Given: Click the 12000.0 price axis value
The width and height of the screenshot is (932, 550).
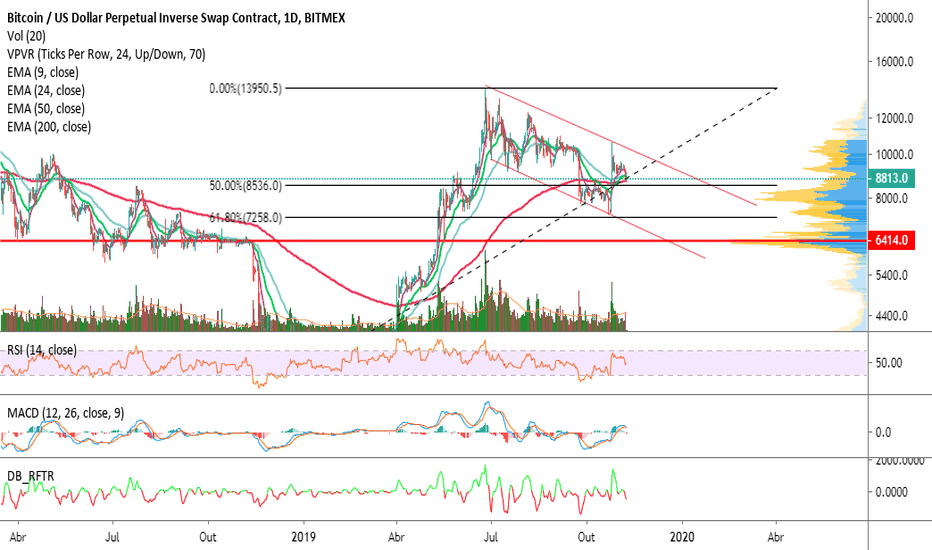Looking at the screenshot, I should (895, 118).
